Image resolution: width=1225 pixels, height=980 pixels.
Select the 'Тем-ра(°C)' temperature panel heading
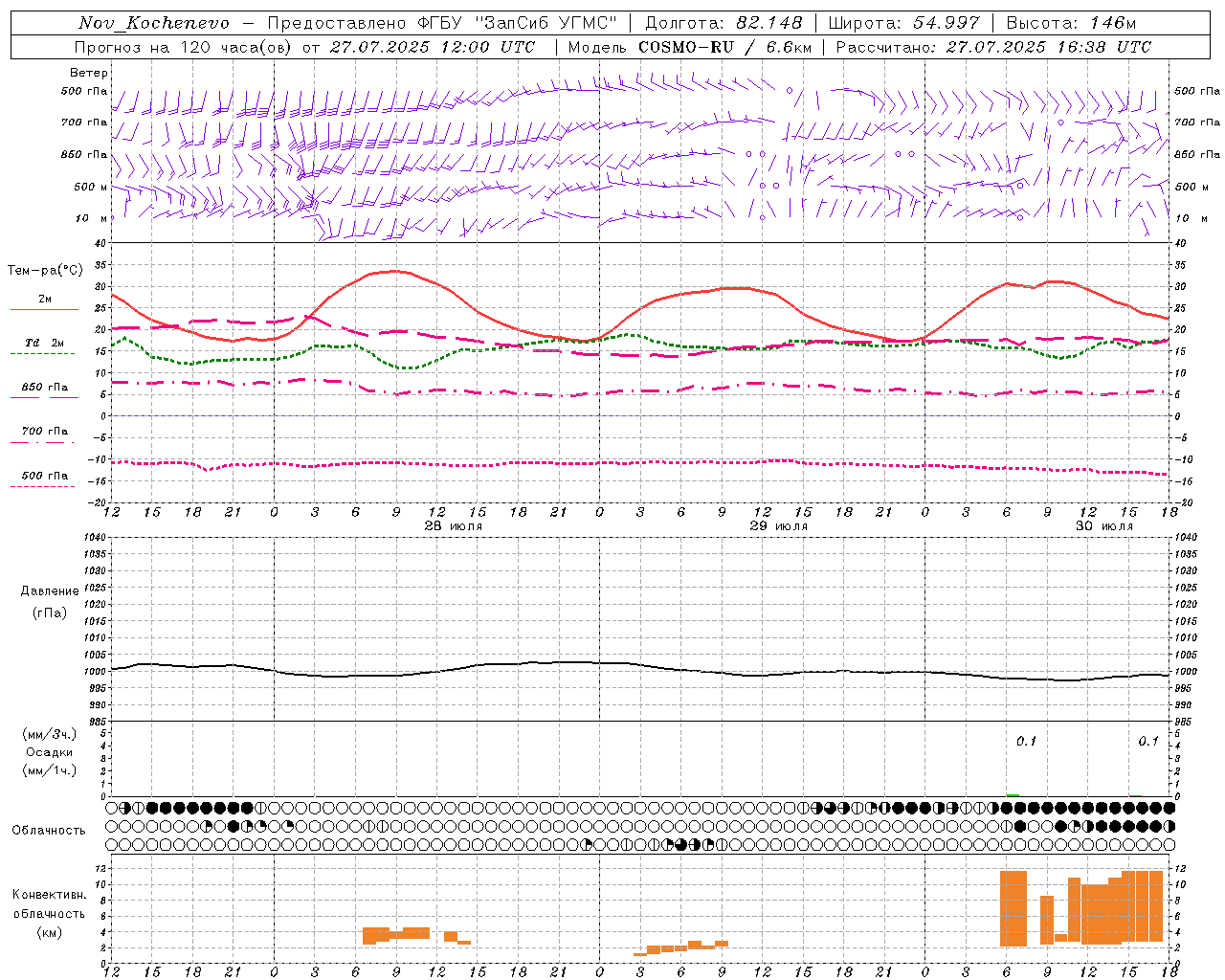coord(45,271)
